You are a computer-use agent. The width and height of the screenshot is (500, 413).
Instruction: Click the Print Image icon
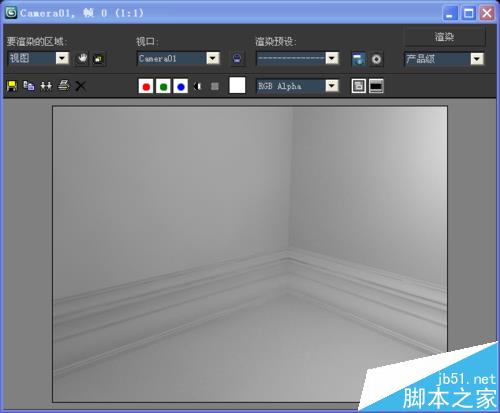coord(63,86)
